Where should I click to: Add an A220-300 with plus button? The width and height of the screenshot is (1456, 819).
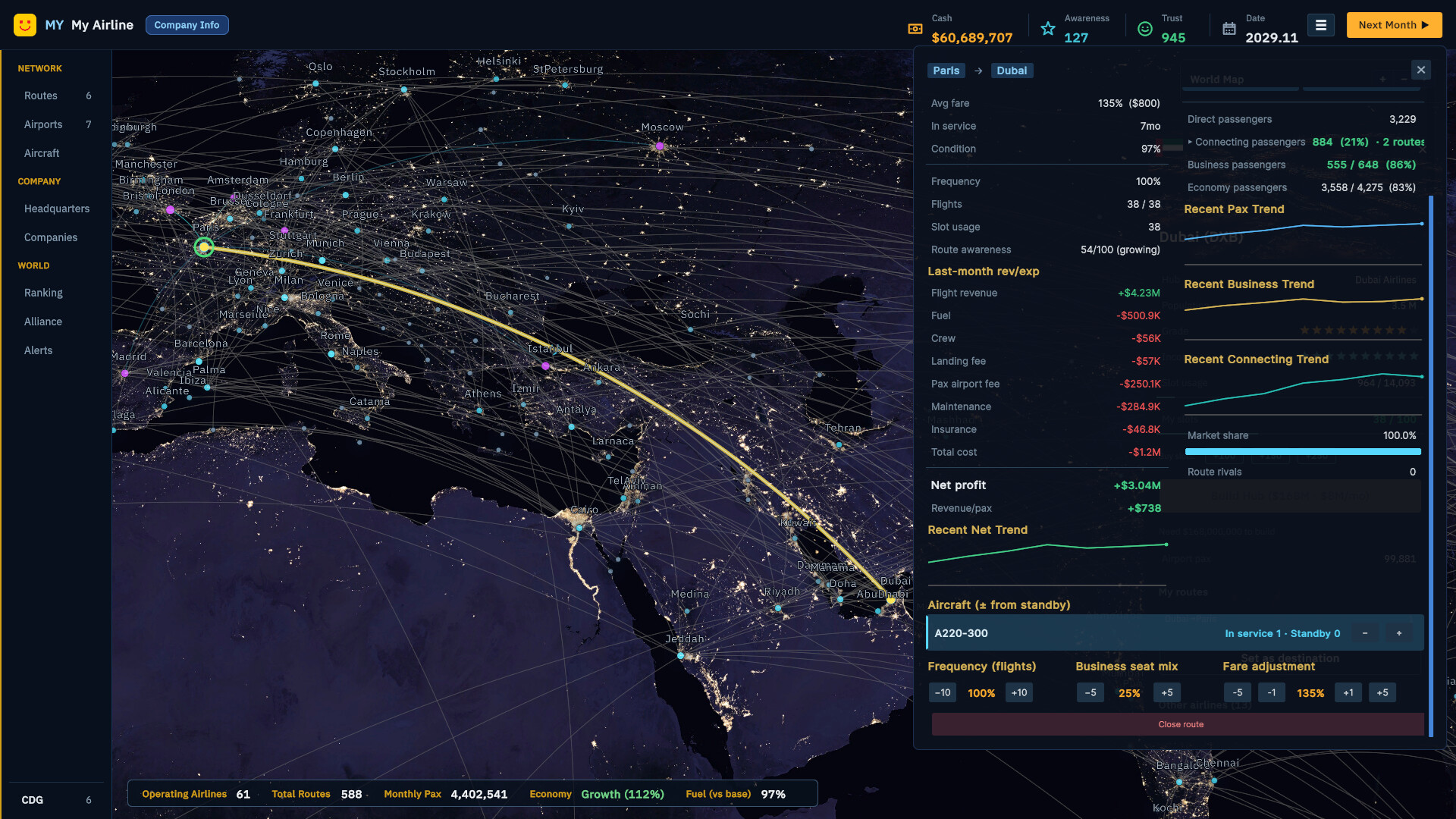pos(1399,633)
